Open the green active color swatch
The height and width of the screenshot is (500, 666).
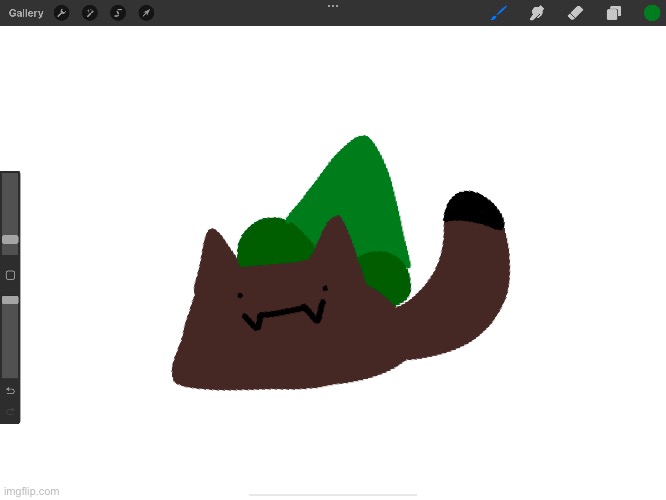(x=652, y=13)
